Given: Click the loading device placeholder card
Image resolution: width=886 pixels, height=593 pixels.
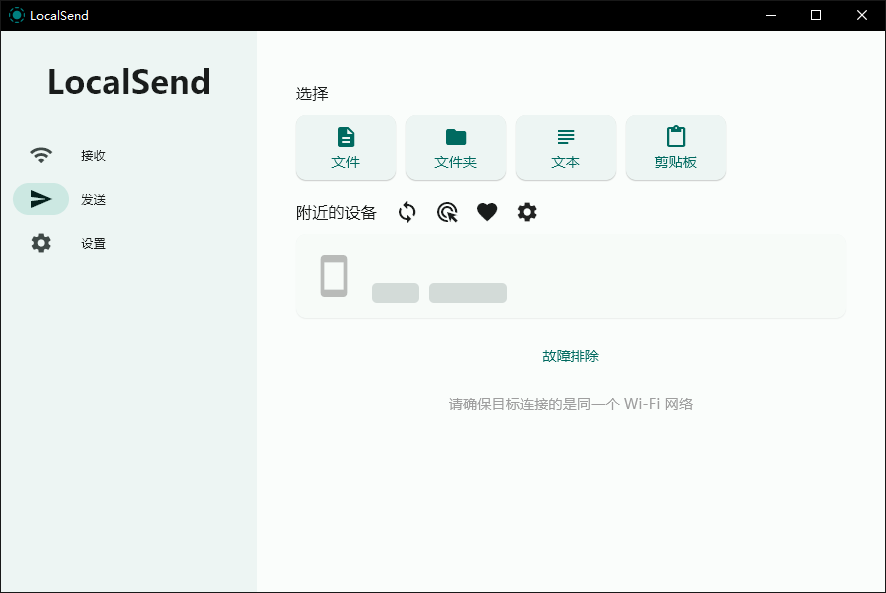Looking at the screenshot, I should pyautogui.click(x=570, y=277).
